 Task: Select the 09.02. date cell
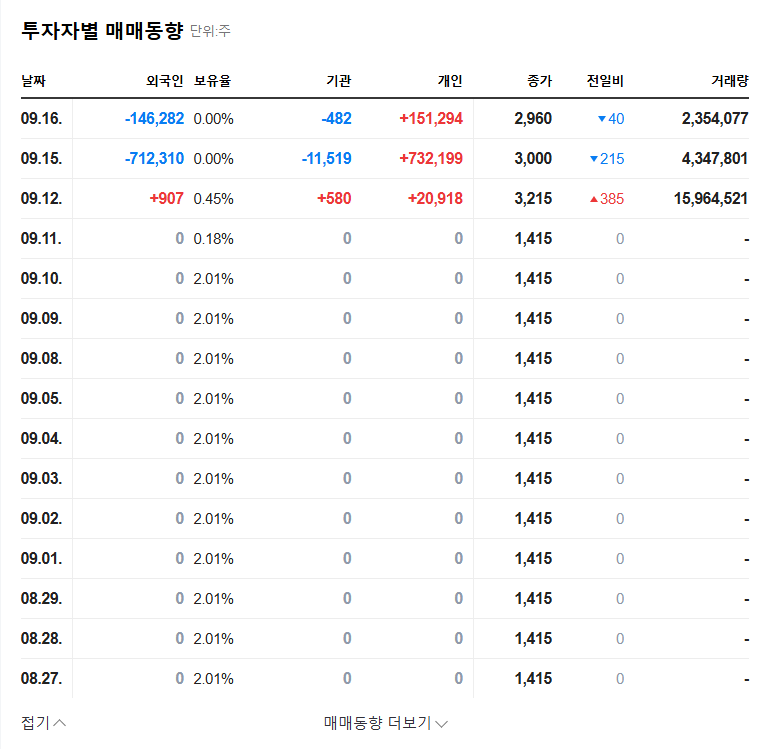coord(42,519)
